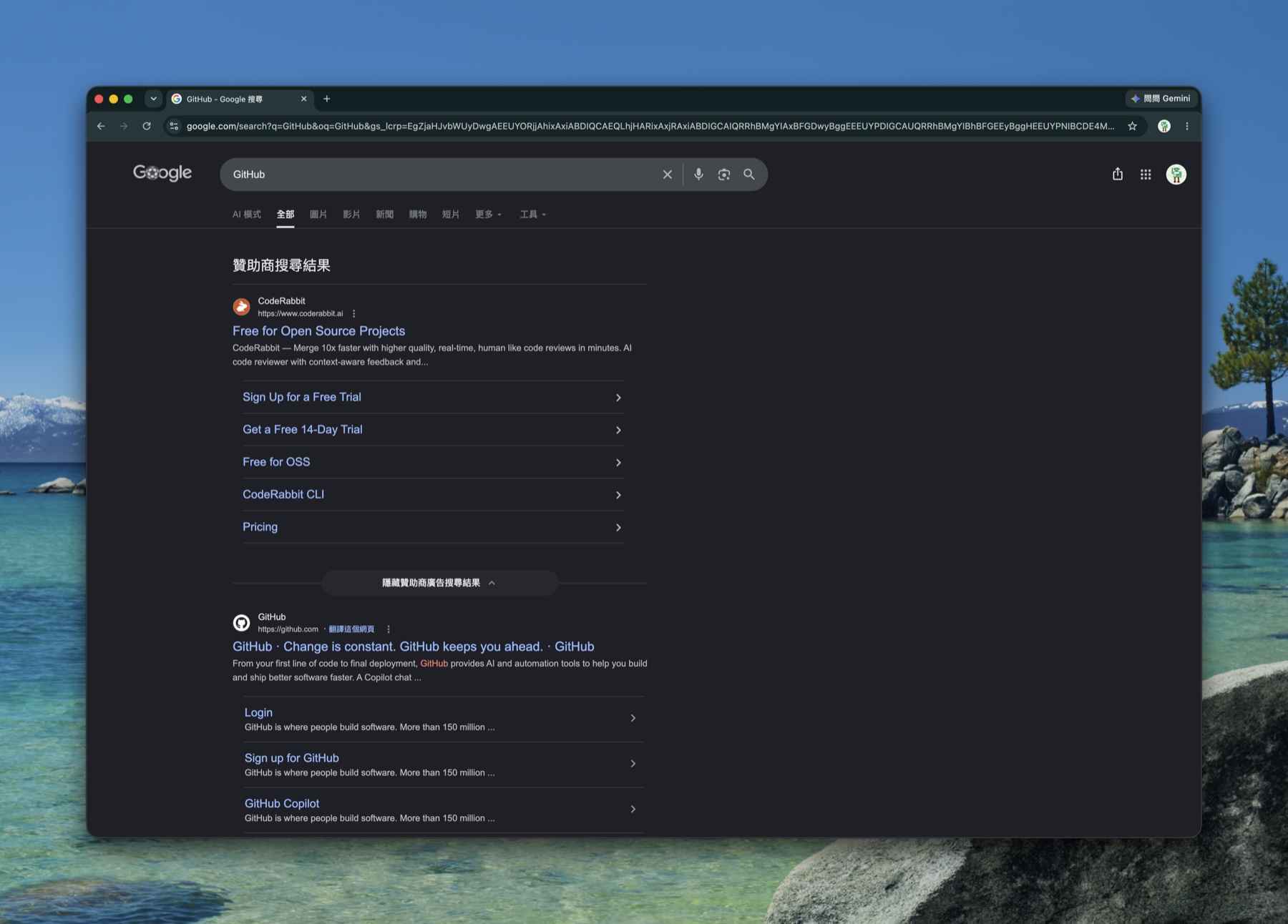This screenshot has width=1288, height=924.
Task: Open CodeRabbit CLI sitelink
Action: coord(283,495)
